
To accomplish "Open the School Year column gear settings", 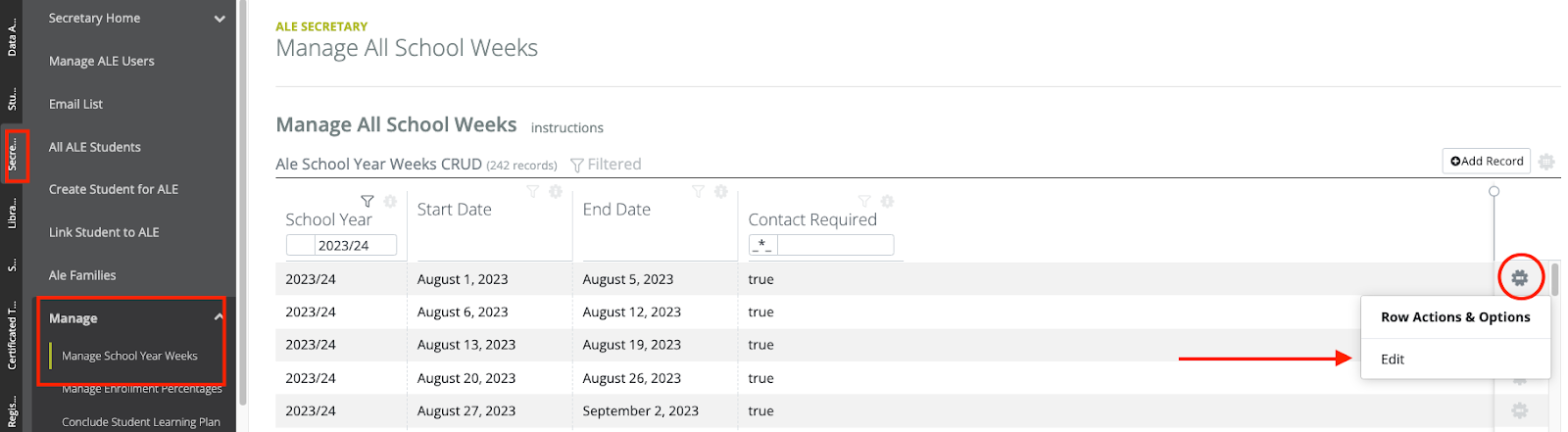I will click(390, 201).
